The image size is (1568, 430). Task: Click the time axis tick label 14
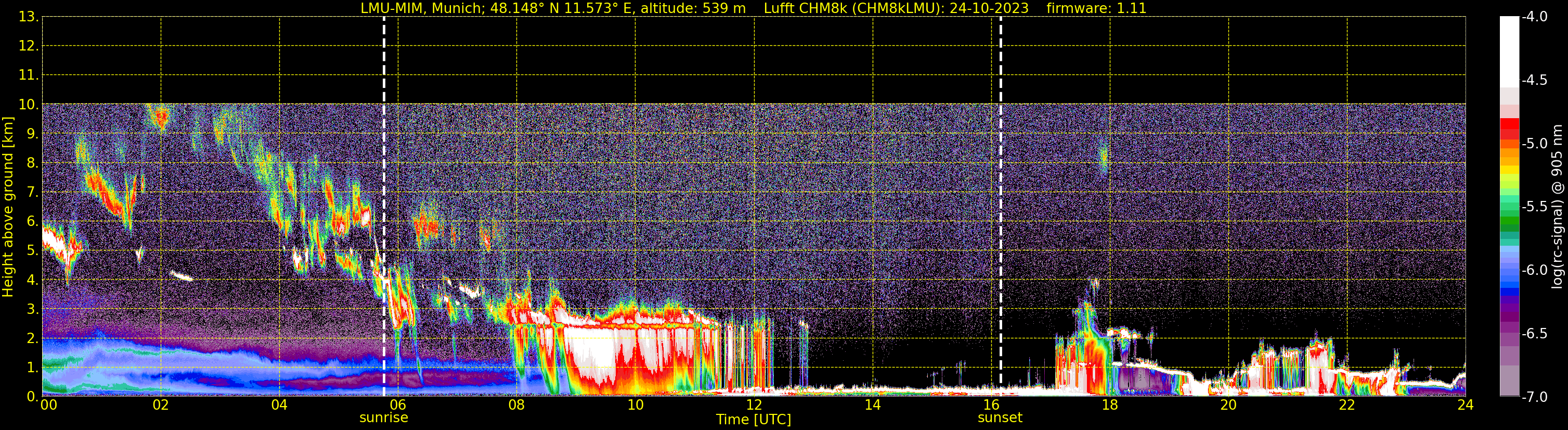(x=873, y=406)
